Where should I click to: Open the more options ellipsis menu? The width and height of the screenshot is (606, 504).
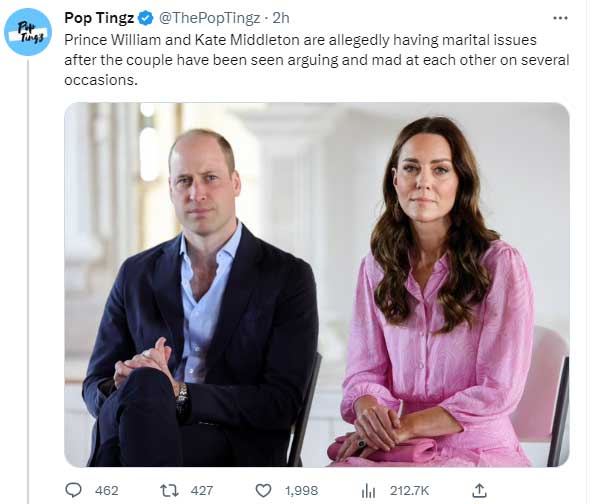(x=565, y=18)
